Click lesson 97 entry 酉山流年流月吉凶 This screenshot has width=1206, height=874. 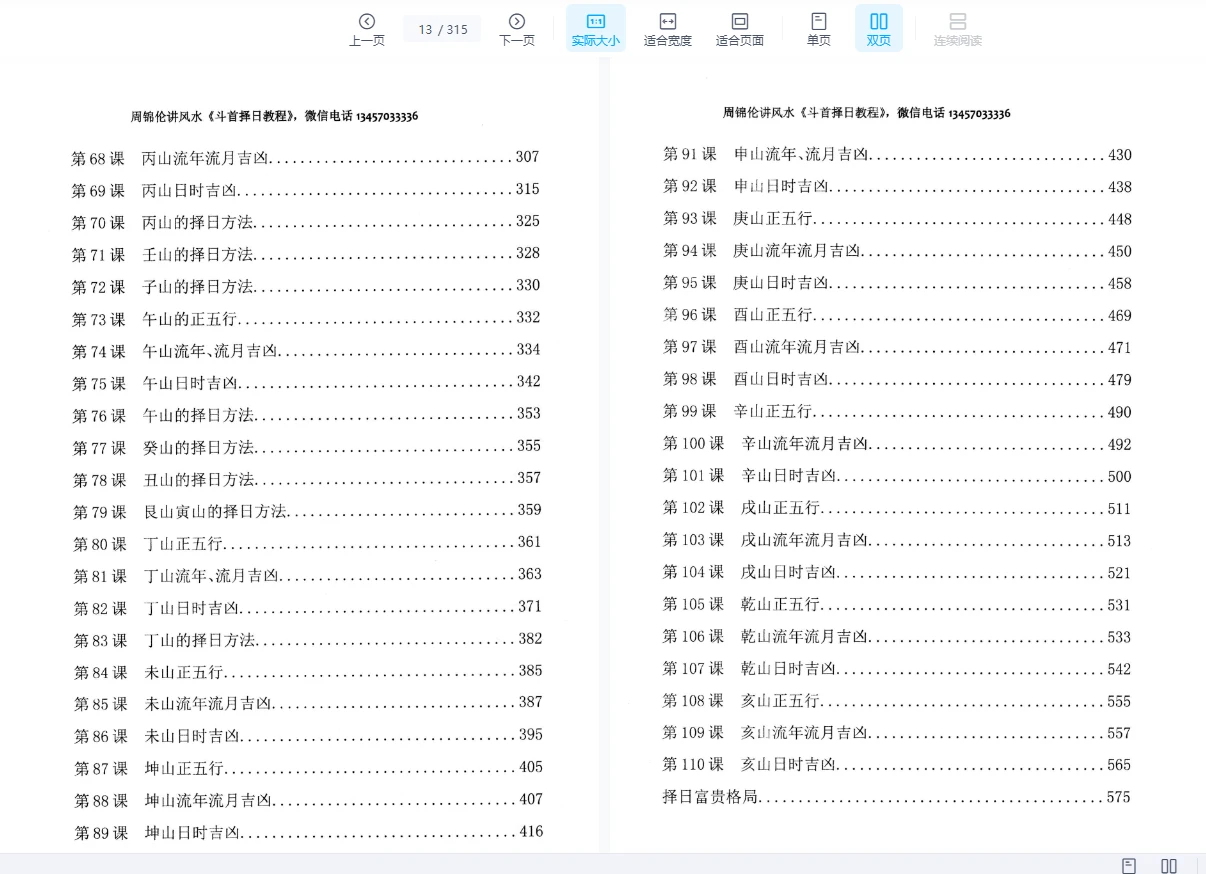[x=897, y=347]
